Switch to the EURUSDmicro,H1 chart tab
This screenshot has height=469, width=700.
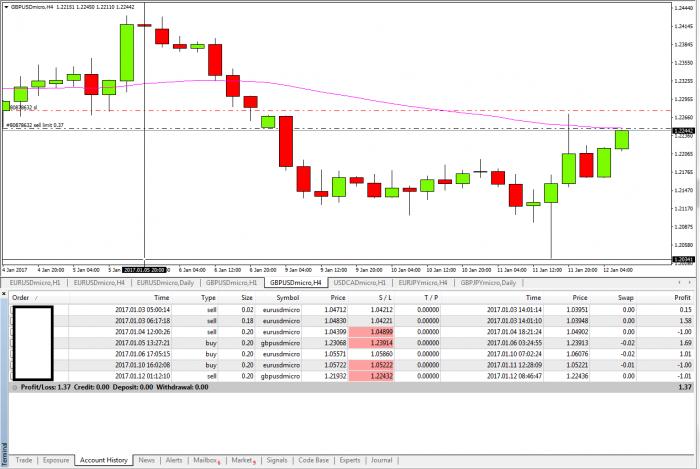[x=35, y=283]
